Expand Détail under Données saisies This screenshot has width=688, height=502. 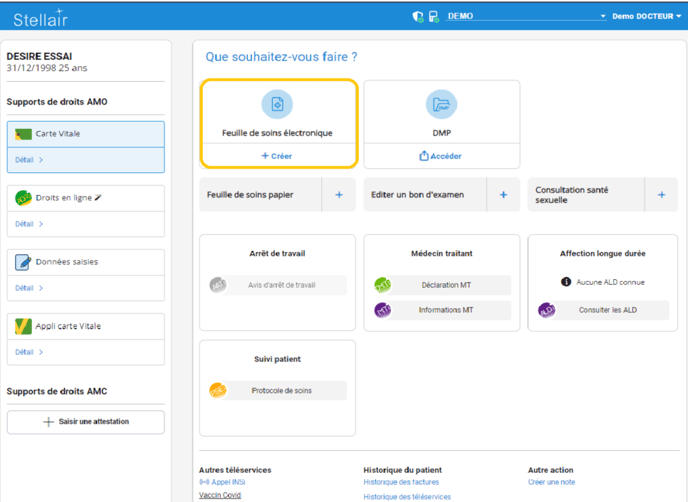click(29, 288)
